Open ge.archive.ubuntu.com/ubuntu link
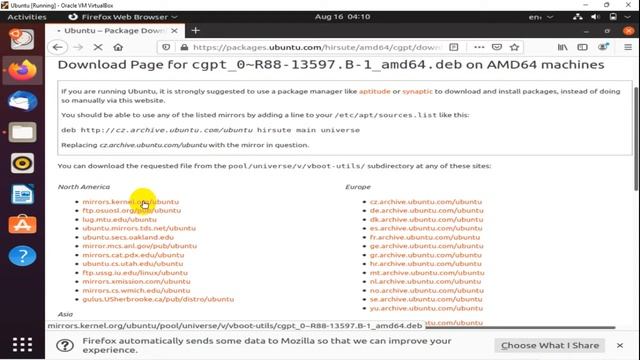The image size is (640, 360). [x=427, y=246]
